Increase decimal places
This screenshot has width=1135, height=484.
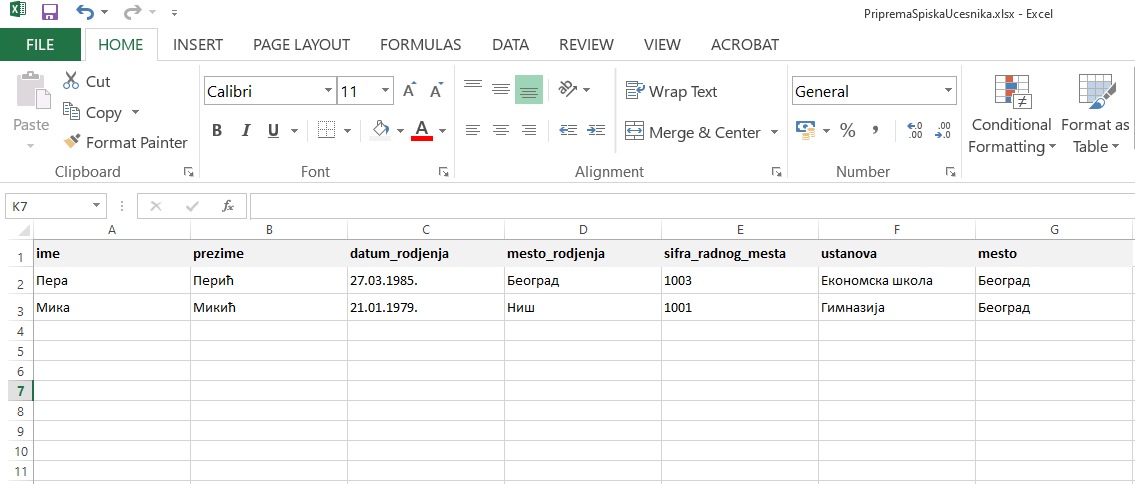point(915,130)
